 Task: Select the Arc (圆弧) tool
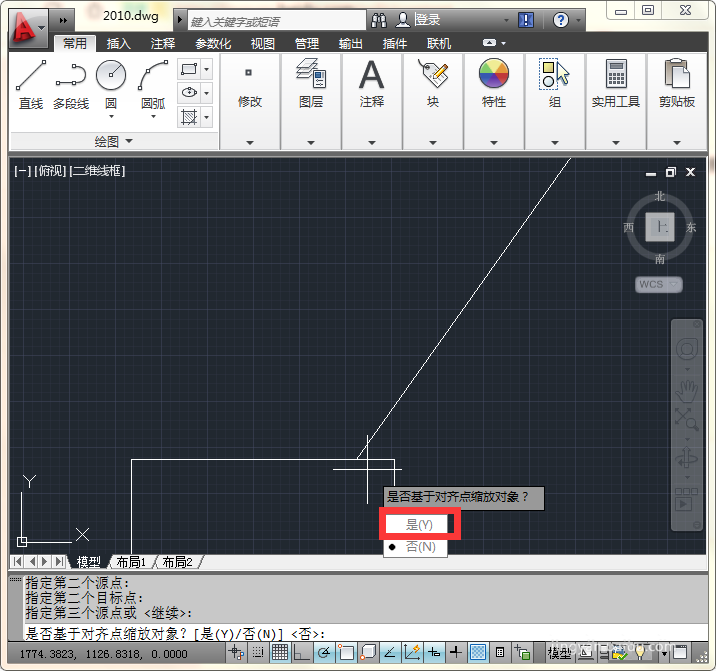click(x=153, y=88)
